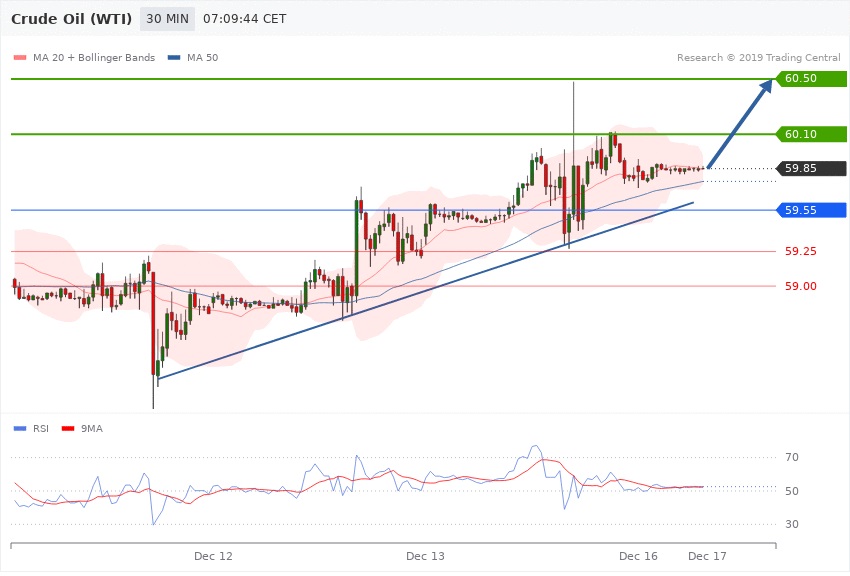Select the Dec 12 date marker
Viewport: 850px width, 576px height.
tap(213, 555)
